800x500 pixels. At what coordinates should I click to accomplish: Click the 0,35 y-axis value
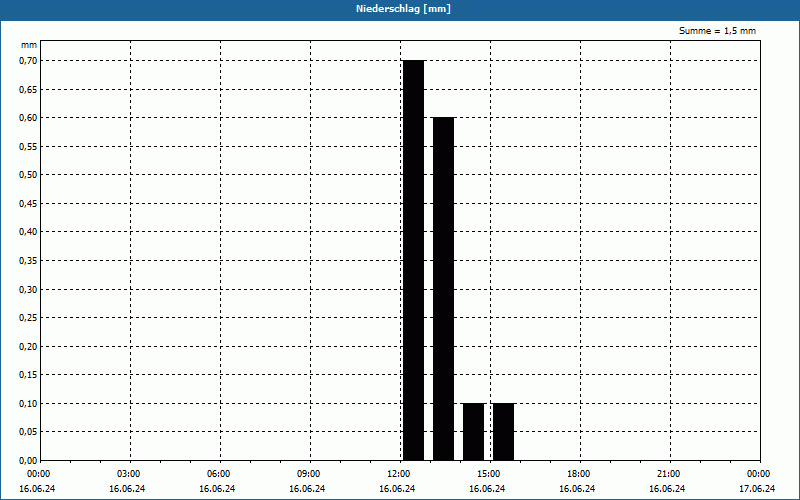tap(28, 261)
